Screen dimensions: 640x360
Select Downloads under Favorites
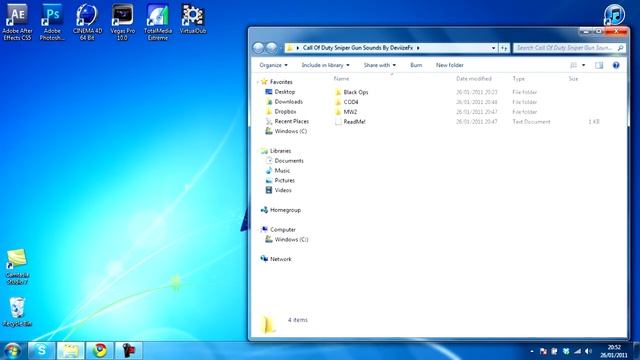coord(284,102)
